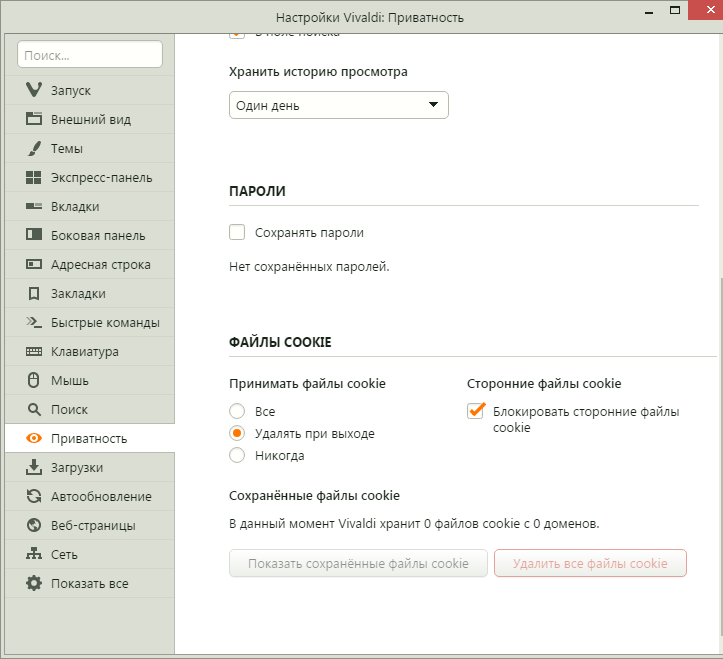Open the Один день history dropdown
The height and width of the screenshot is (659, 723).
338,105
